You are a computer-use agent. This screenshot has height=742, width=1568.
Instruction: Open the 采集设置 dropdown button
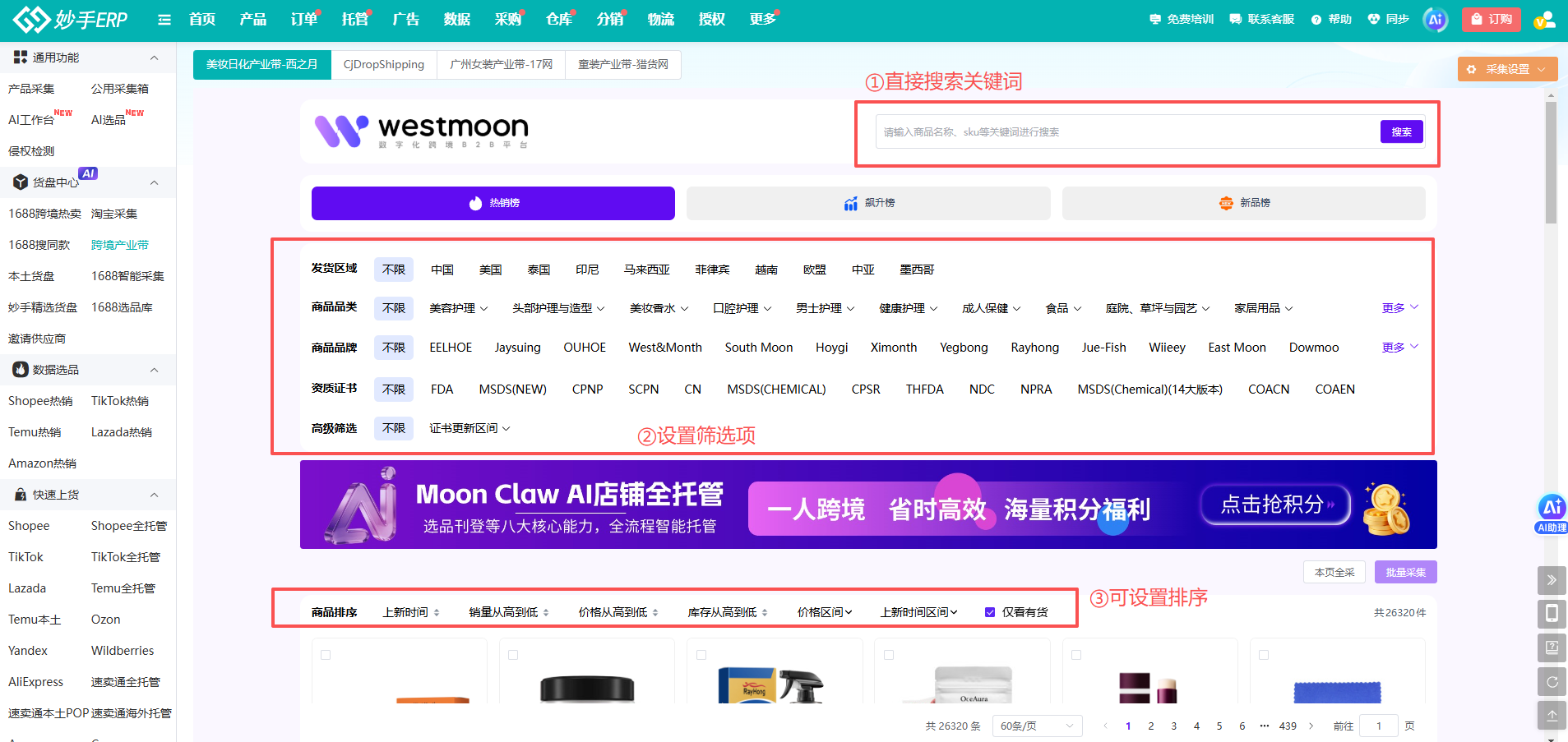click(1507, 69)
